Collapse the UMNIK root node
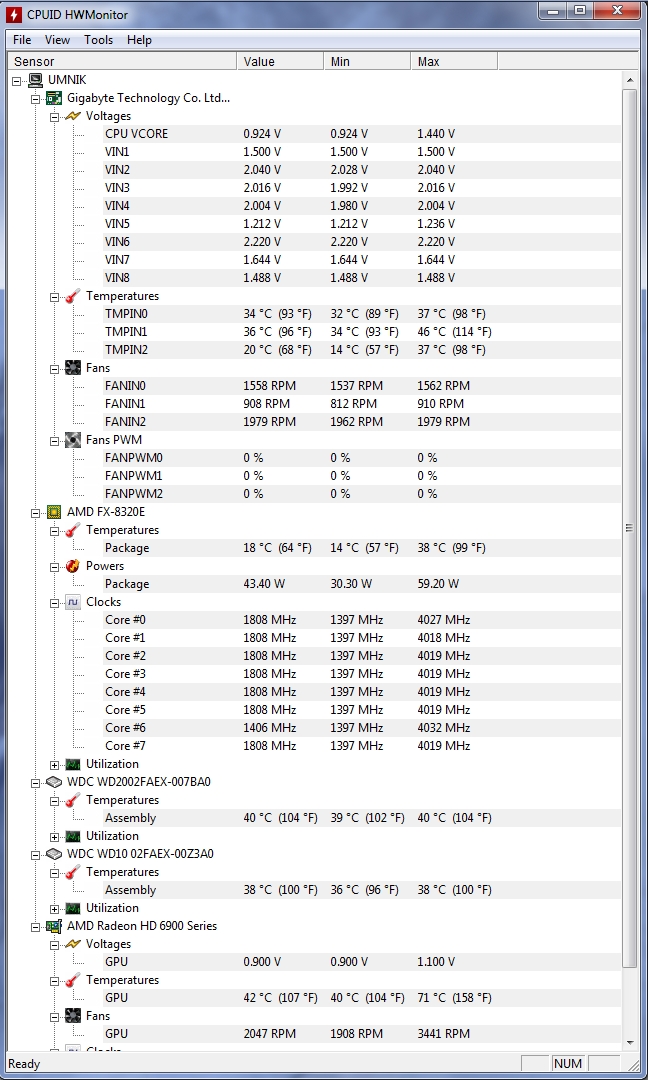 point(17,81)
